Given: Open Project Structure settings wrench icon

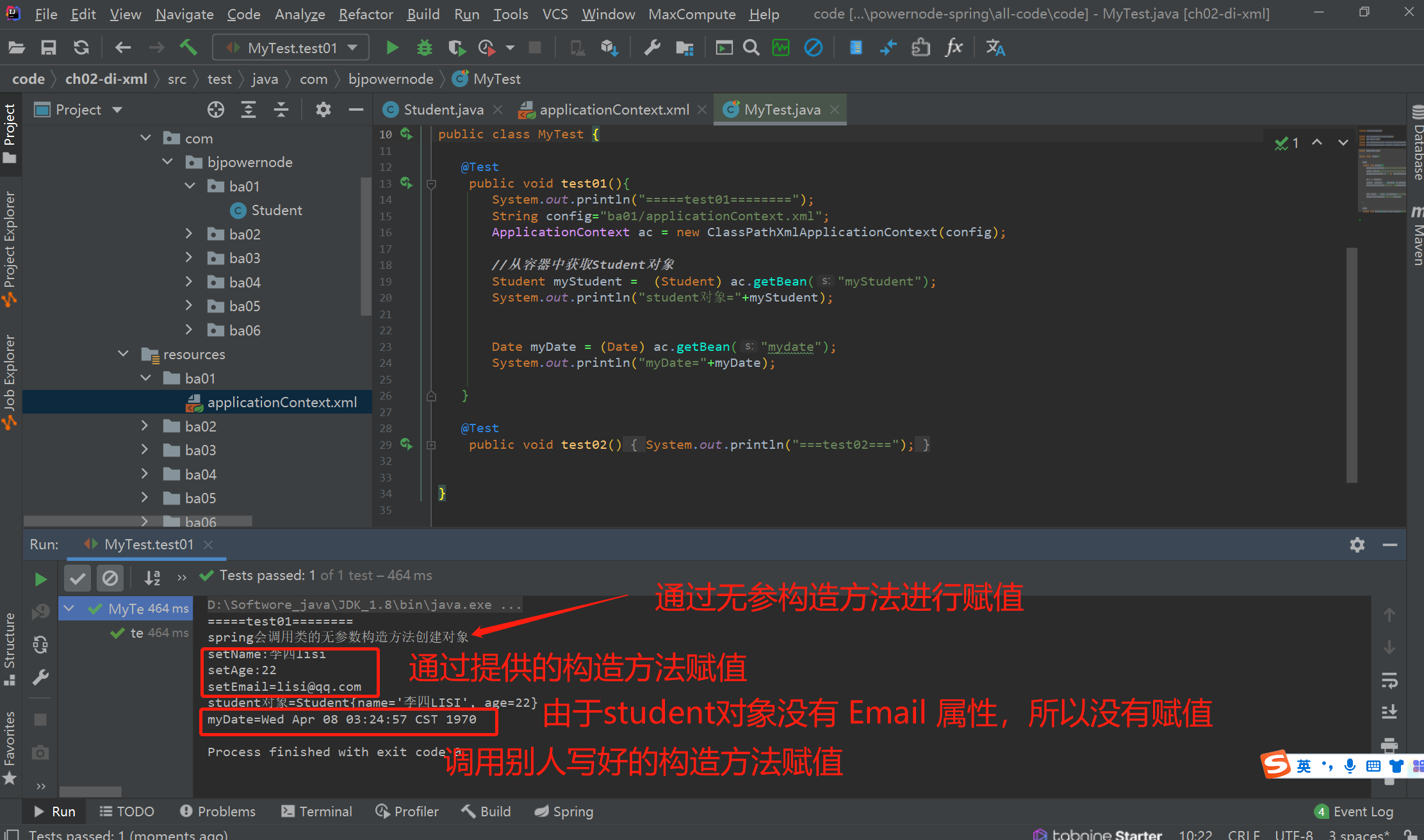Looking at the screenshot, I should [x=652, y=47].
